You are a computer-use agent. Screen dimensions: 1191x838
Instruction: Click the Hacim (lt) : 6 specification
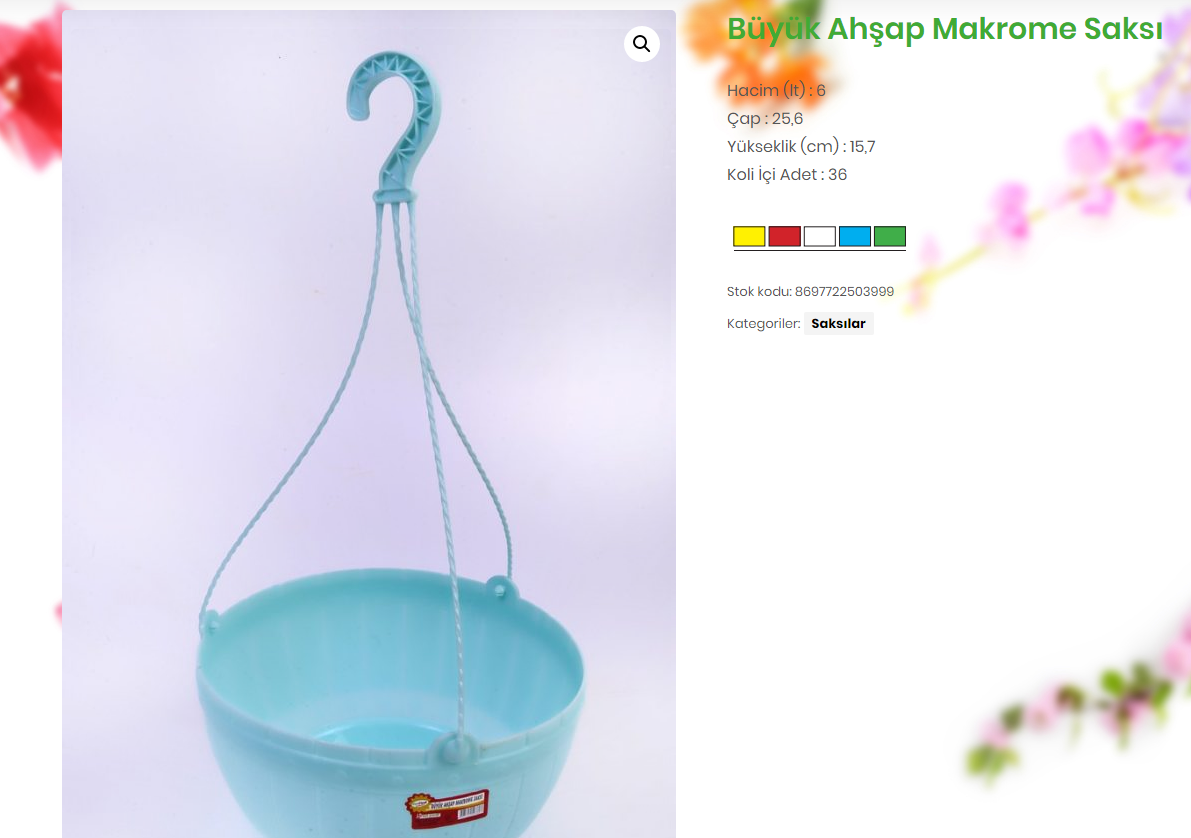click(776, 90)
